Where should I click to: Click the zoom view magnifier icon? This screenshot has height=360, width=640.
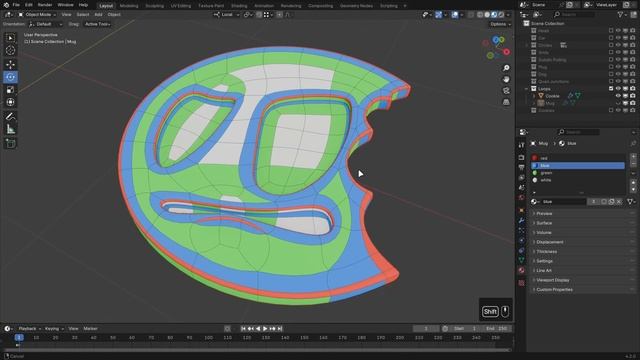coord(506,68)
